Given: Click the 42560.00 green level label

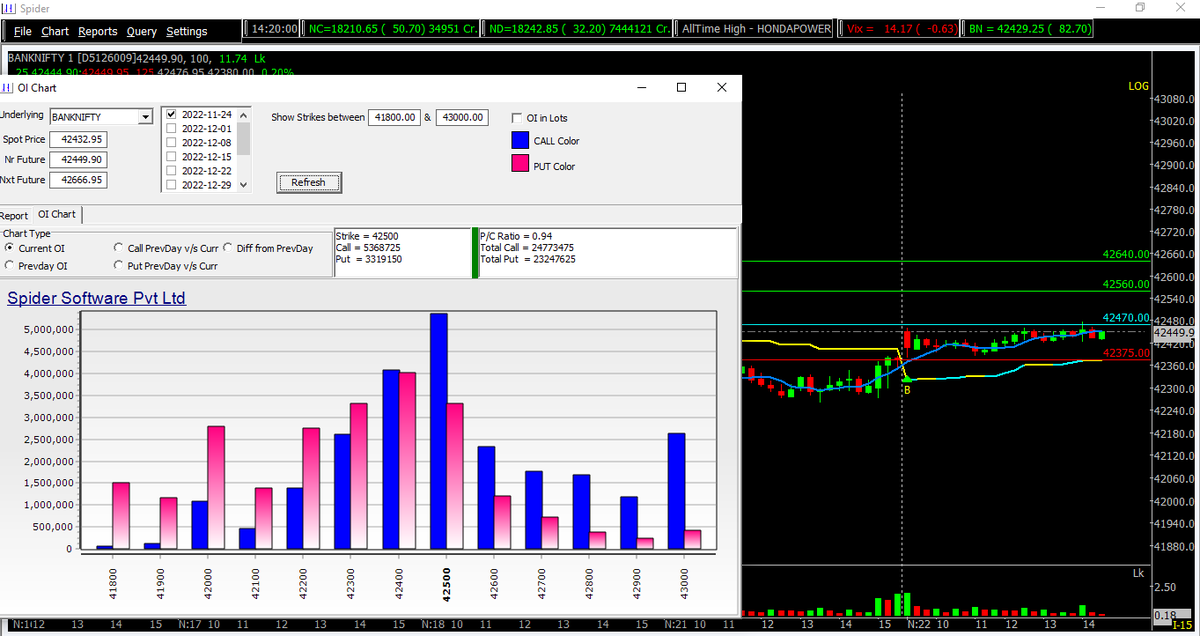Looking at the screenshot, I should point(1125,285).
